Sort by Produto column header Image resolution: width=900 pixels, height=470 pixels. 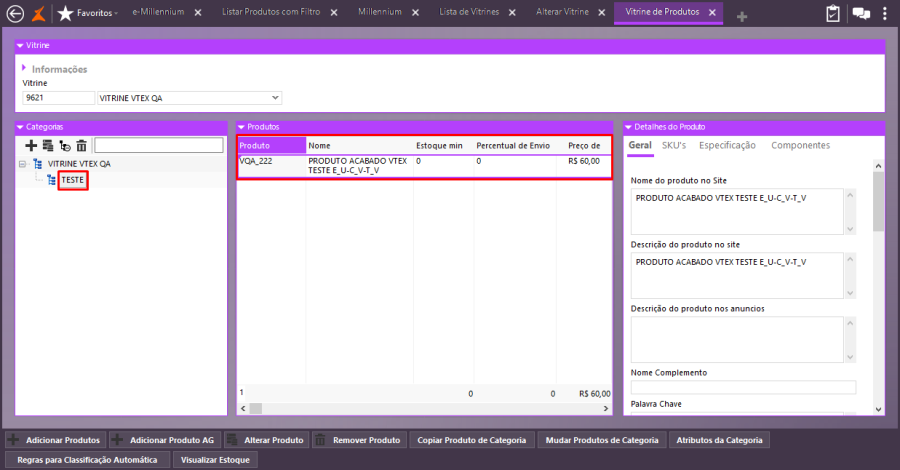click(x=271, y=146)
